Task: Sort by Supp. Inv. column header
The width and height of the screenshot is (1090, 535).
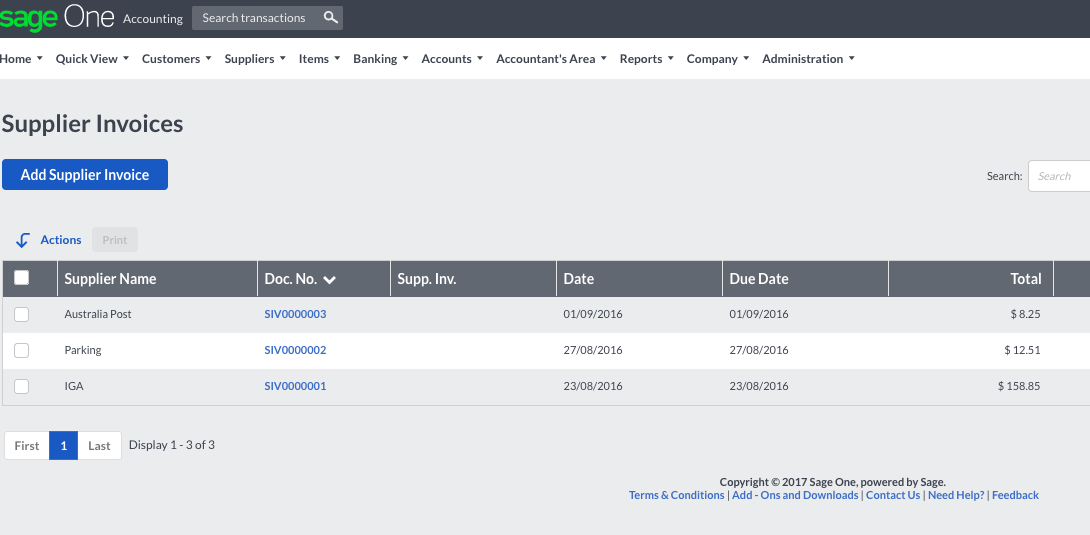Action: (426, 279)
